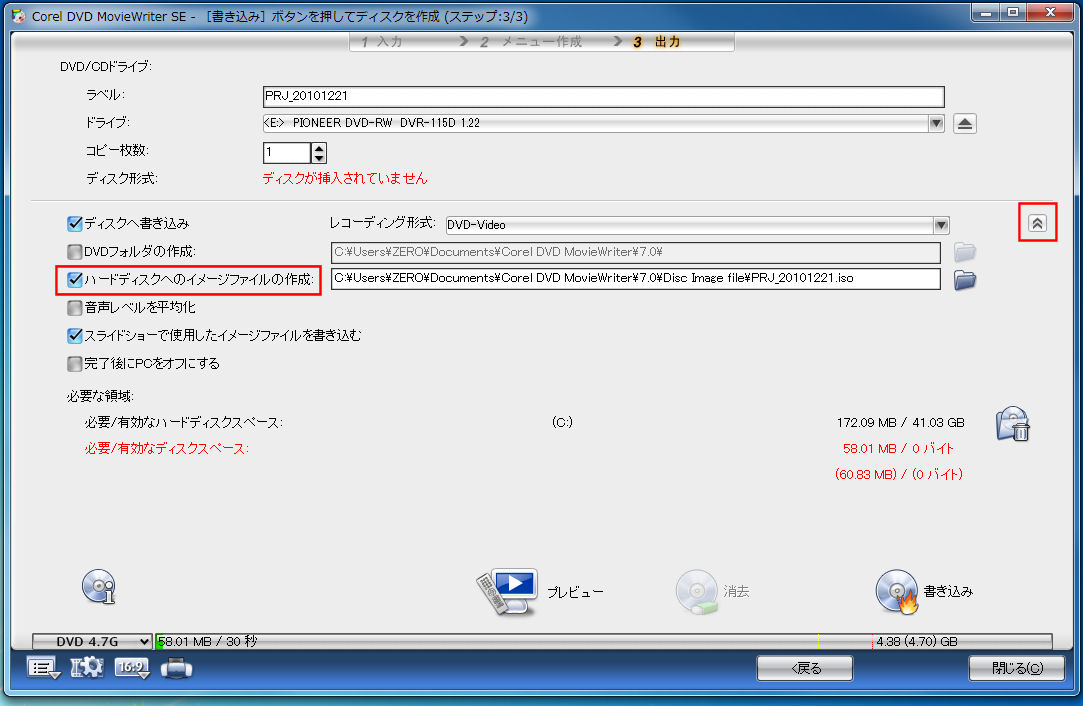Screen dimensions: 1083x706
Task: Go to step 2 メニュー作成 tab
Action: [532, 42]
